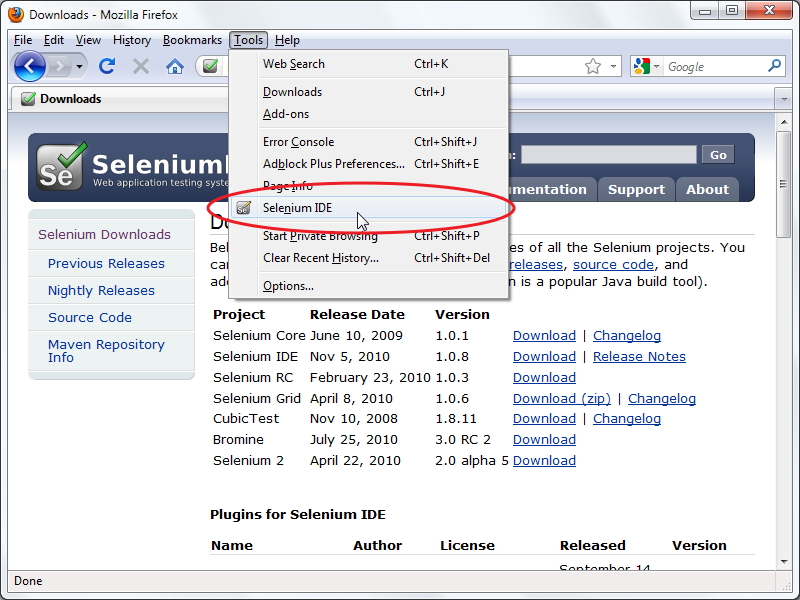Open the About site tab
Image resolution: width=800 pixels, height=600 pixels.
click(707, 189)
